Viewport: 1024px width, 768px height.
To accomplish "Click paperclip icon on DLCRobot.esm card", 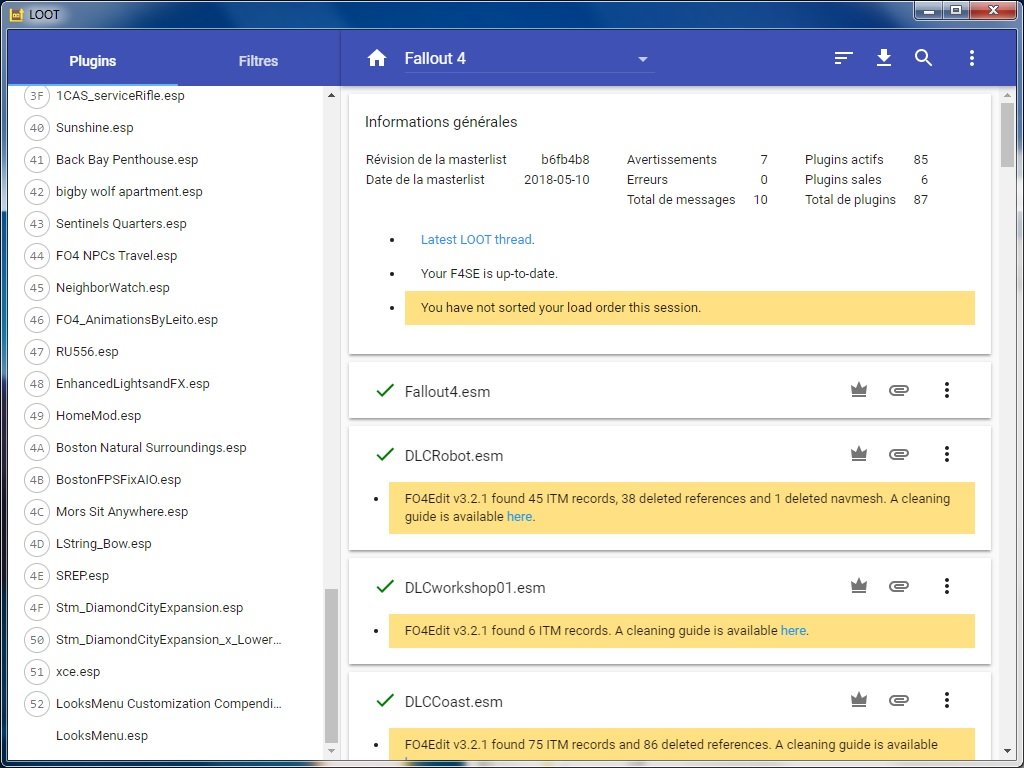I will pos(899,455).
